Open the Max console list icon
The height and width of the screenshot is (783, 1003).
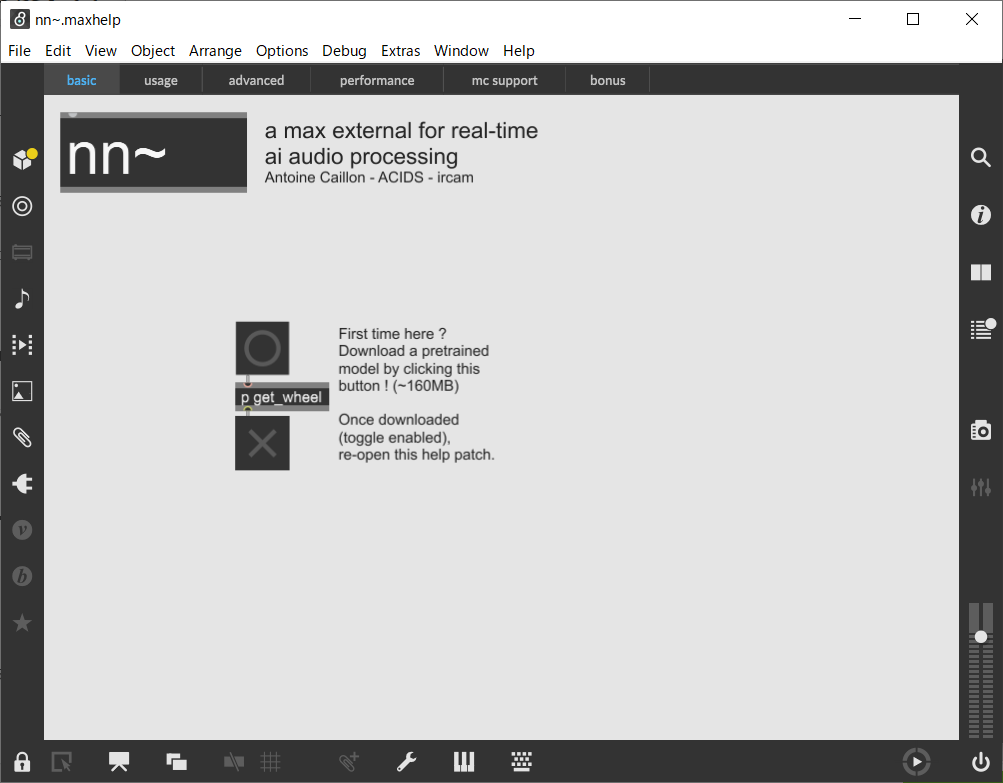point(982,329)
